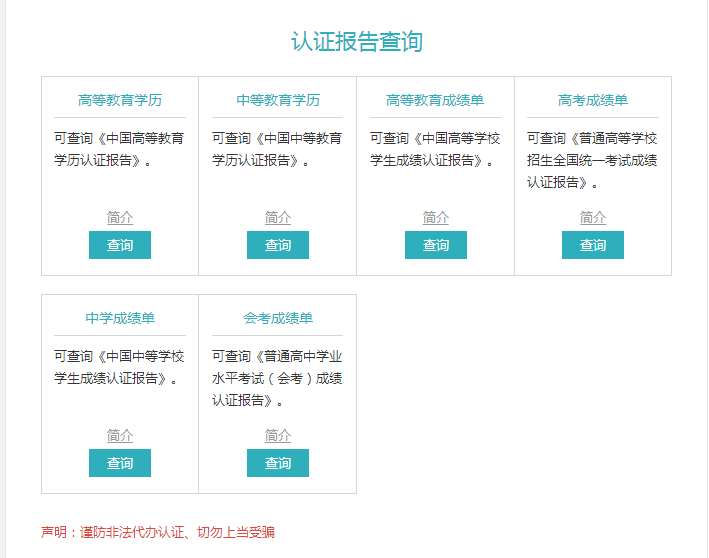This screenshot has height=558, width=709.
Task: Open 简介 link for 会考成绩单
Action: [278, 435]
